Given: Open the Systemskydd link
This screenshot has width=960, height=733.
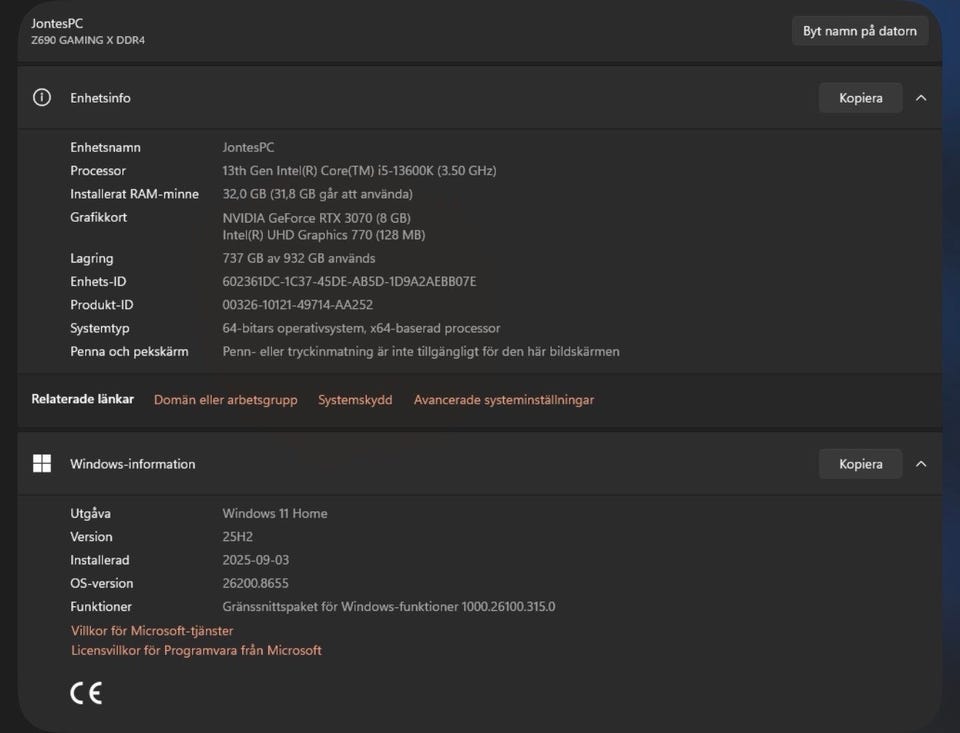Looking at the screenshot, I should coord(355,400).
